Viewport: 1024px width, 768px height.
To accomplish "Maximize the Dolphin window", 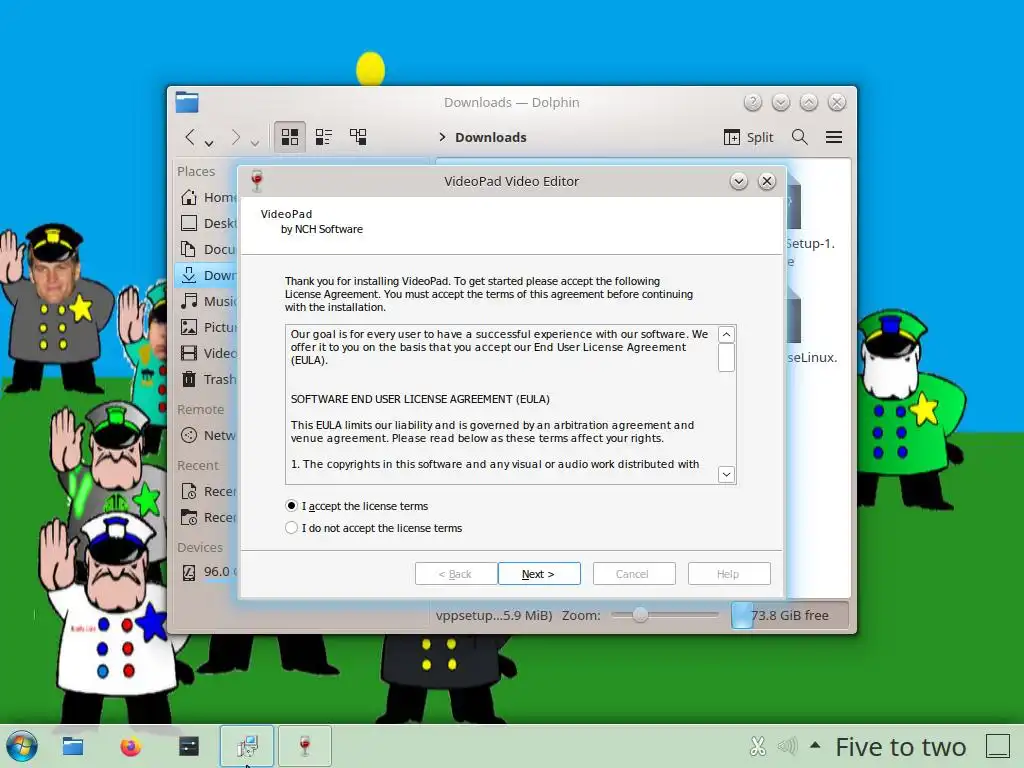I will coord(808,103).
